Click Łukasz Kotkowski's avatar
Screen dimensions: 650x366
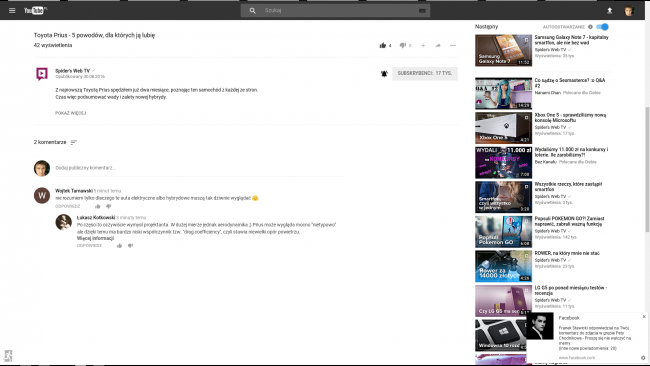(63, 222)
